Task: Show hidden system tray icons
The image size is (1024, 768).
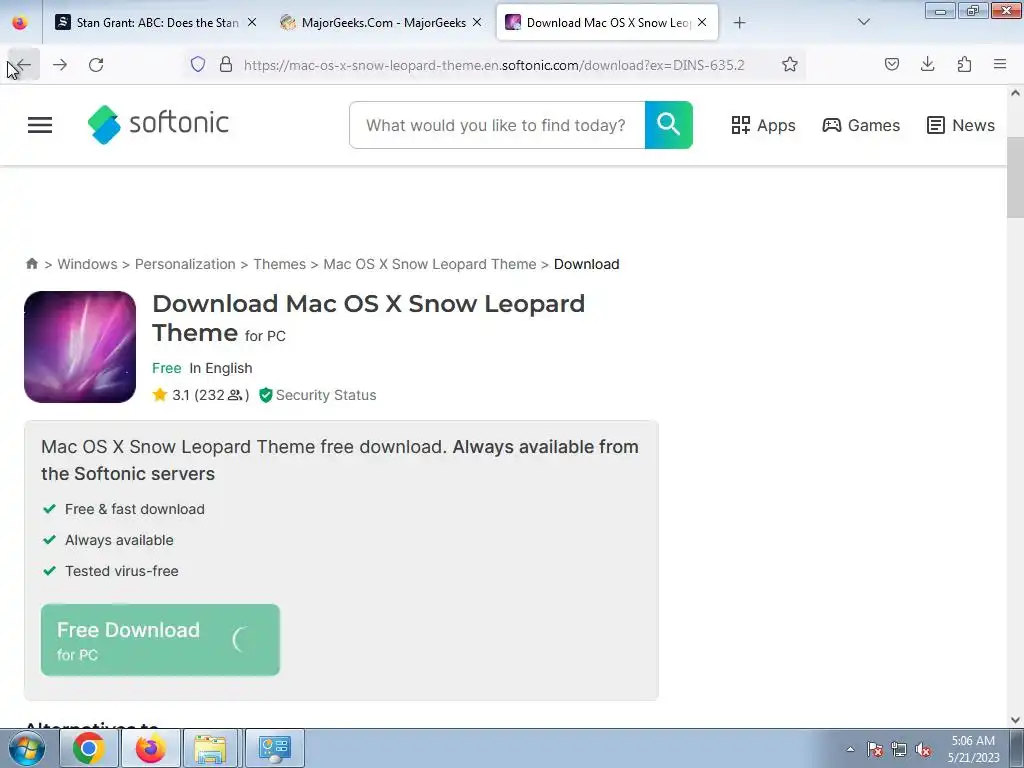Action: [x=850, y=749]
